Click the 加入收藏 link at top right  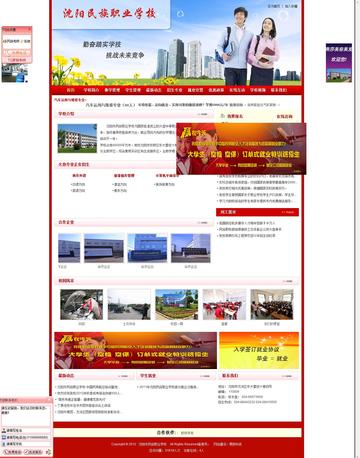coord(291,6)
